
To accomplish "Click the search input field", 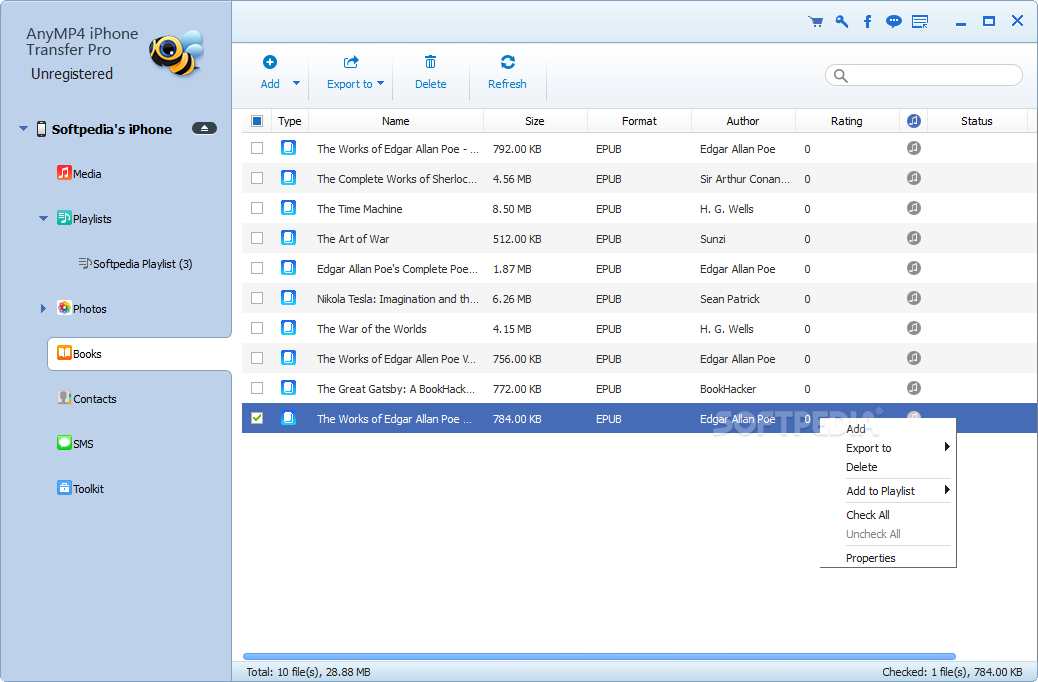I will click(x=923, y=75).
